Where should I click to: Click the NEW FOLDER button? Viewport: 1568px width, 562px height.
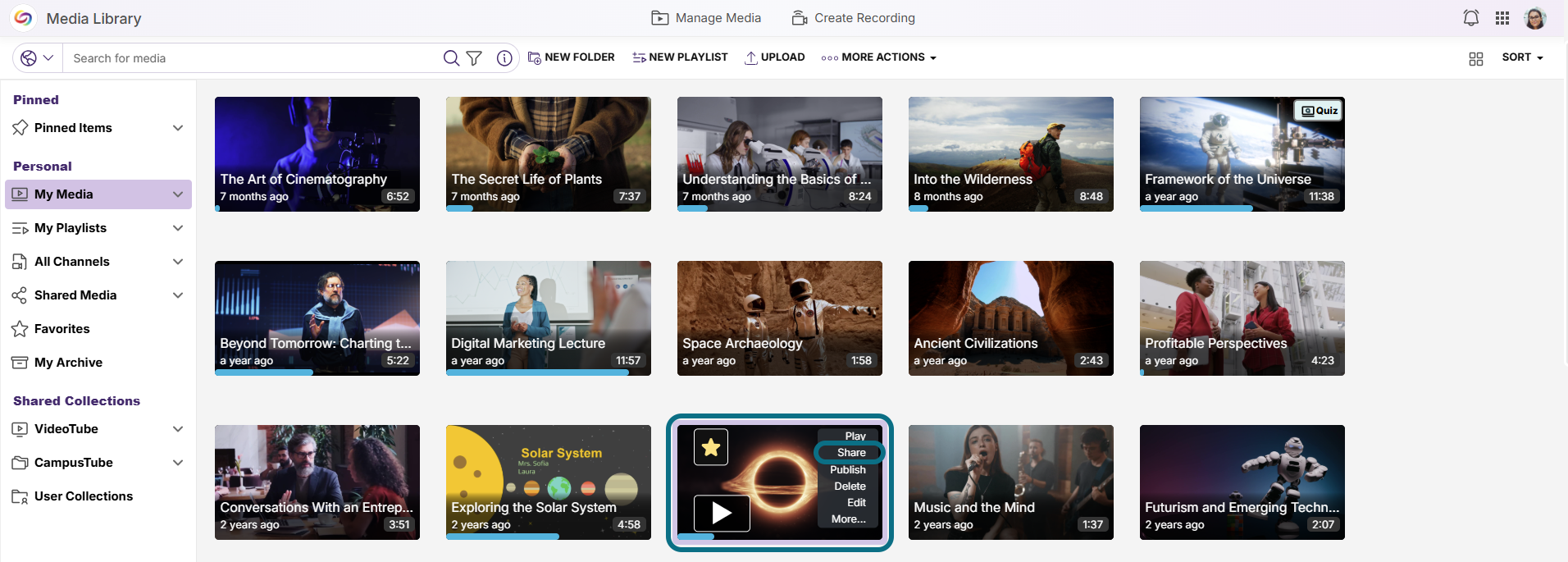click(571, 57)
